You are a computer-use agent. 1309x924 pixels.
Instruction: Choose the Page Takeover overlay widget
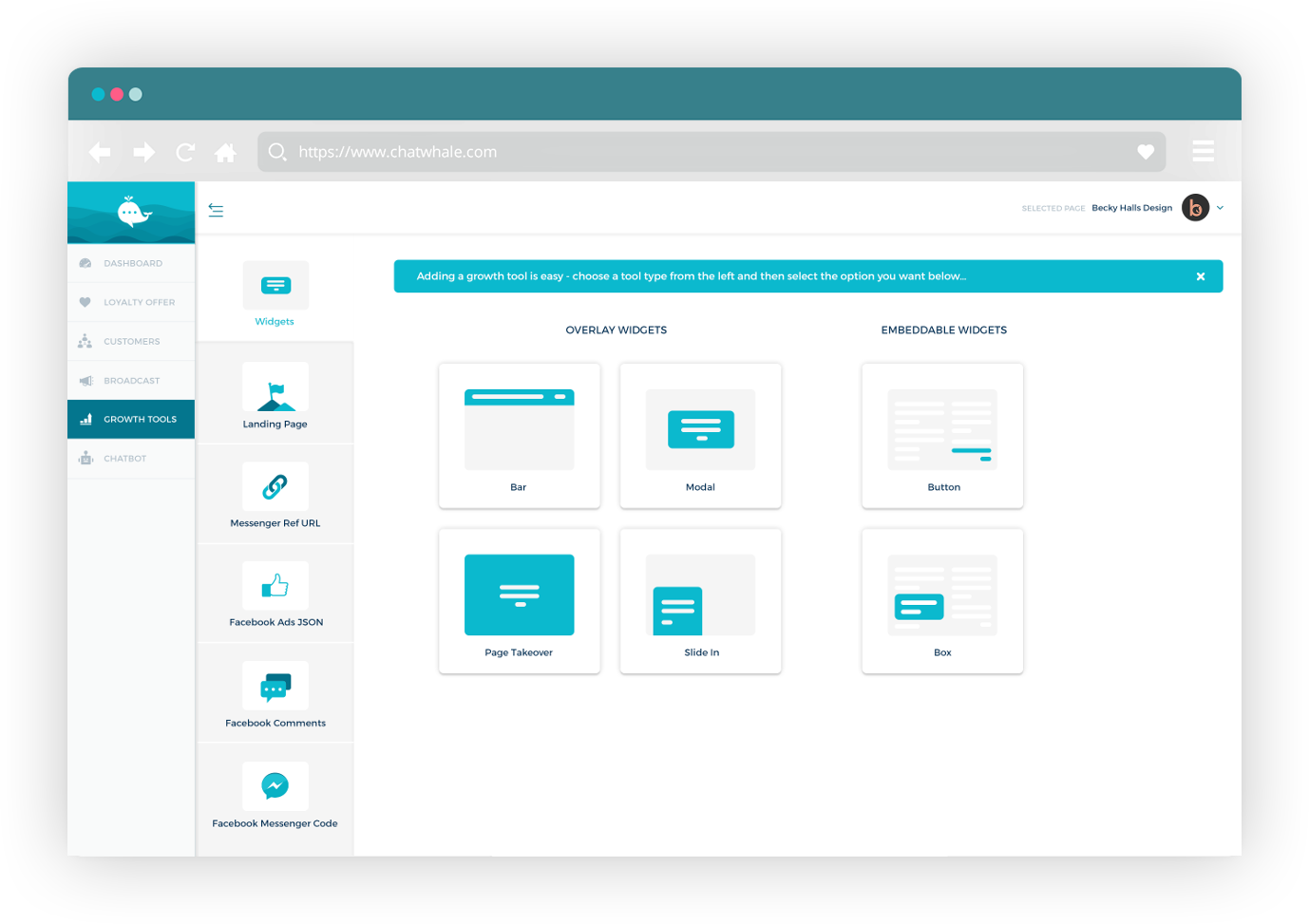click(520, 601)
